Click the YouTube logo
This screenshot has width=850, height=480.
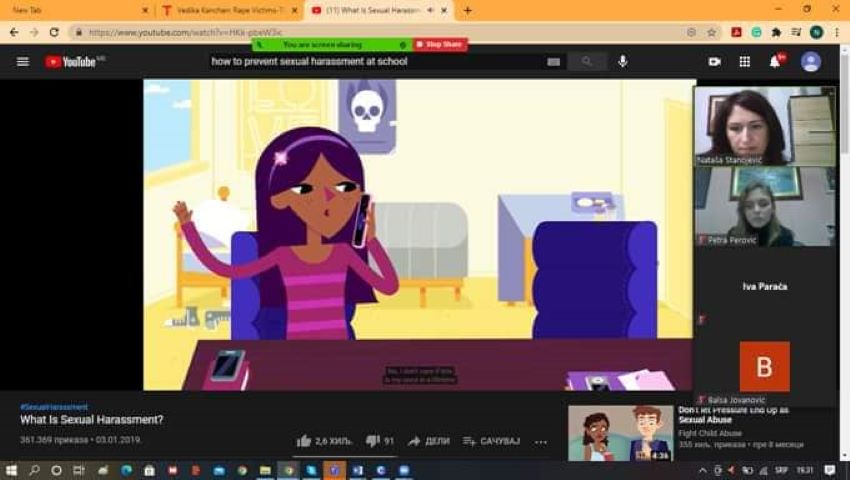[72, 62]
